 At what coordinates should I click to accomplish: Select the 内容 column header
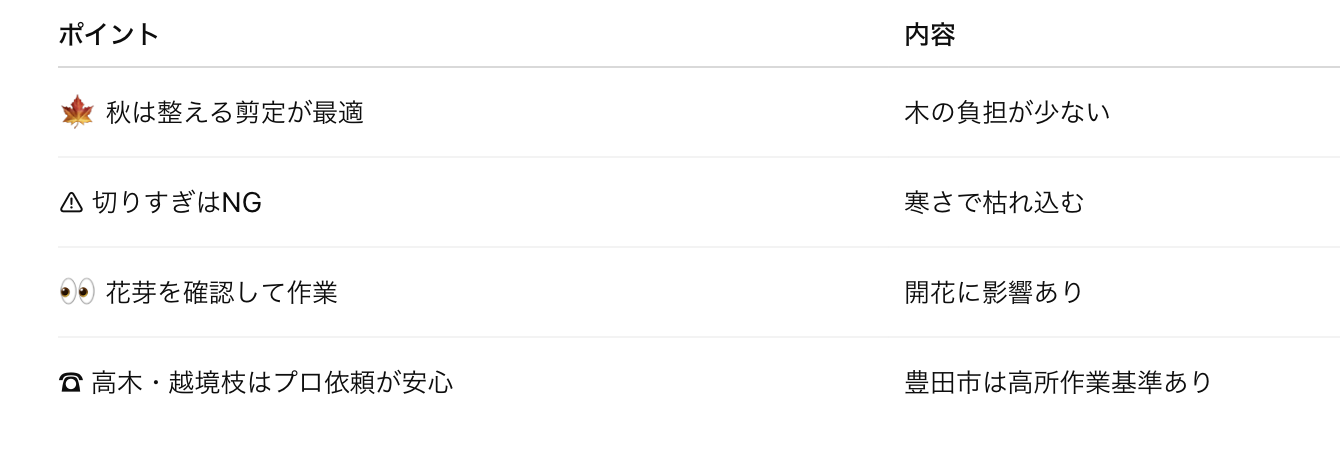coord(930,35)
